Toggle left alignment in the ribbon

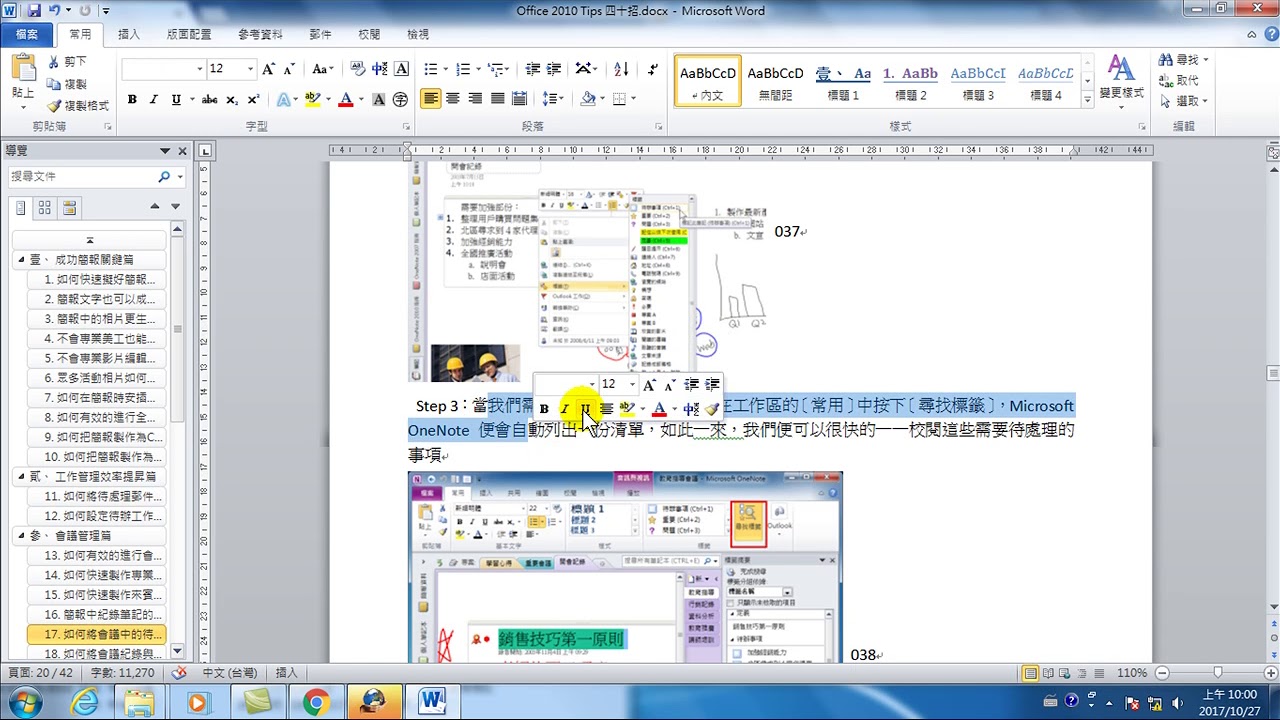(x=431, y=99)
